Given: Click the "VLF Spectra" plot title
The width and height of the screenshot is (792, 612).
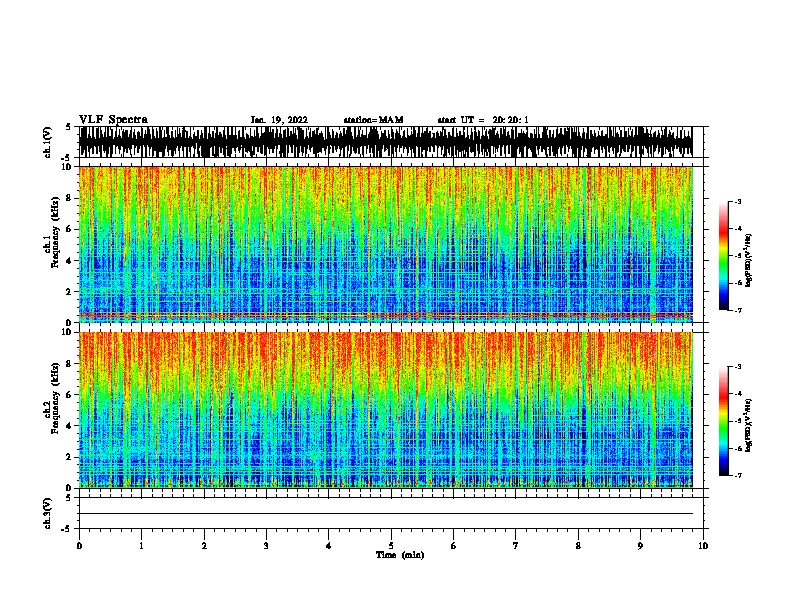Looking at the screenshot, I should (x=113, y=119).
